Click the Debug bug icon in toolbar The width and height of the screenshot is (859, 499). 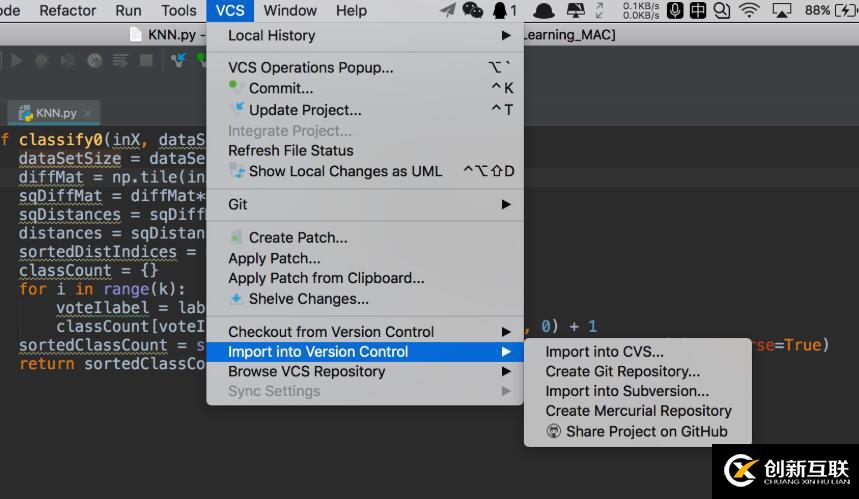(43, 60)
